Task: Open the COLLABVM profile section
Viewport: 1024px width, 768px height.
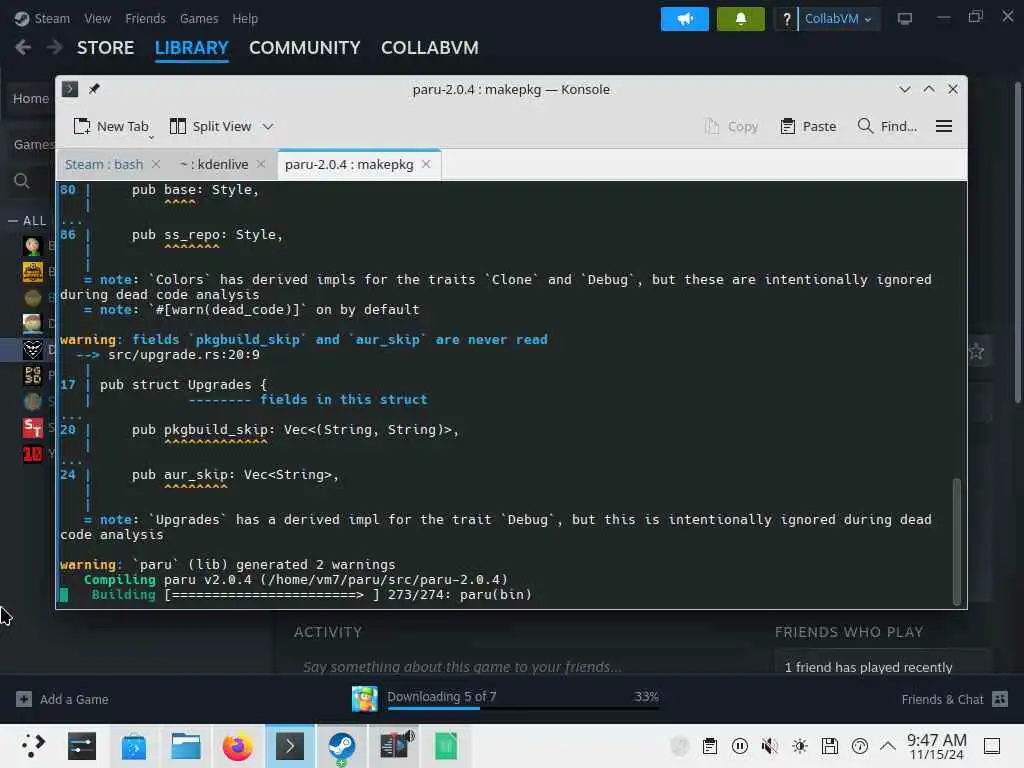Action: point(430,48)
